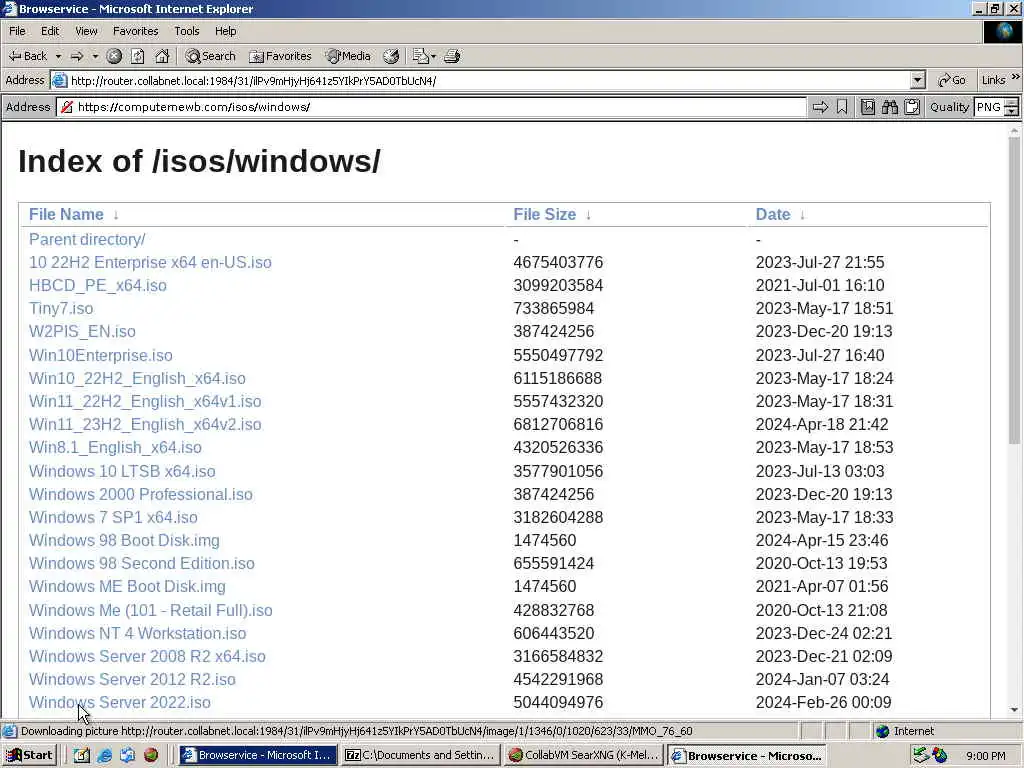Click the Date column sort arrow
The width and height of the screenshot is (1024, 768).
click(x=802, y=215)
